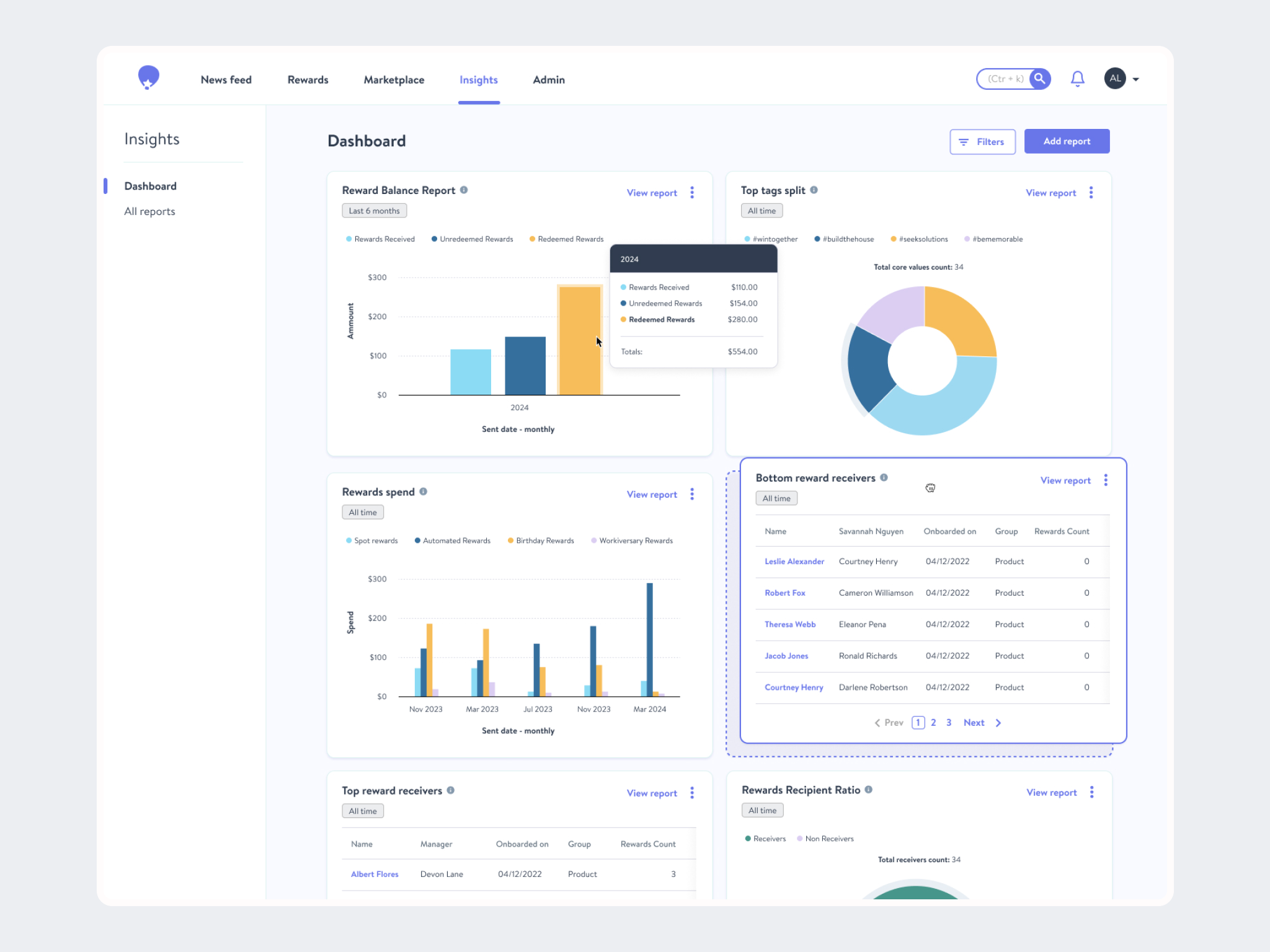This screenshot has width=1270, height=952.
Task: Open Reward Balance Report options menu
Action: pyautogui.click(x=692, y=193)
